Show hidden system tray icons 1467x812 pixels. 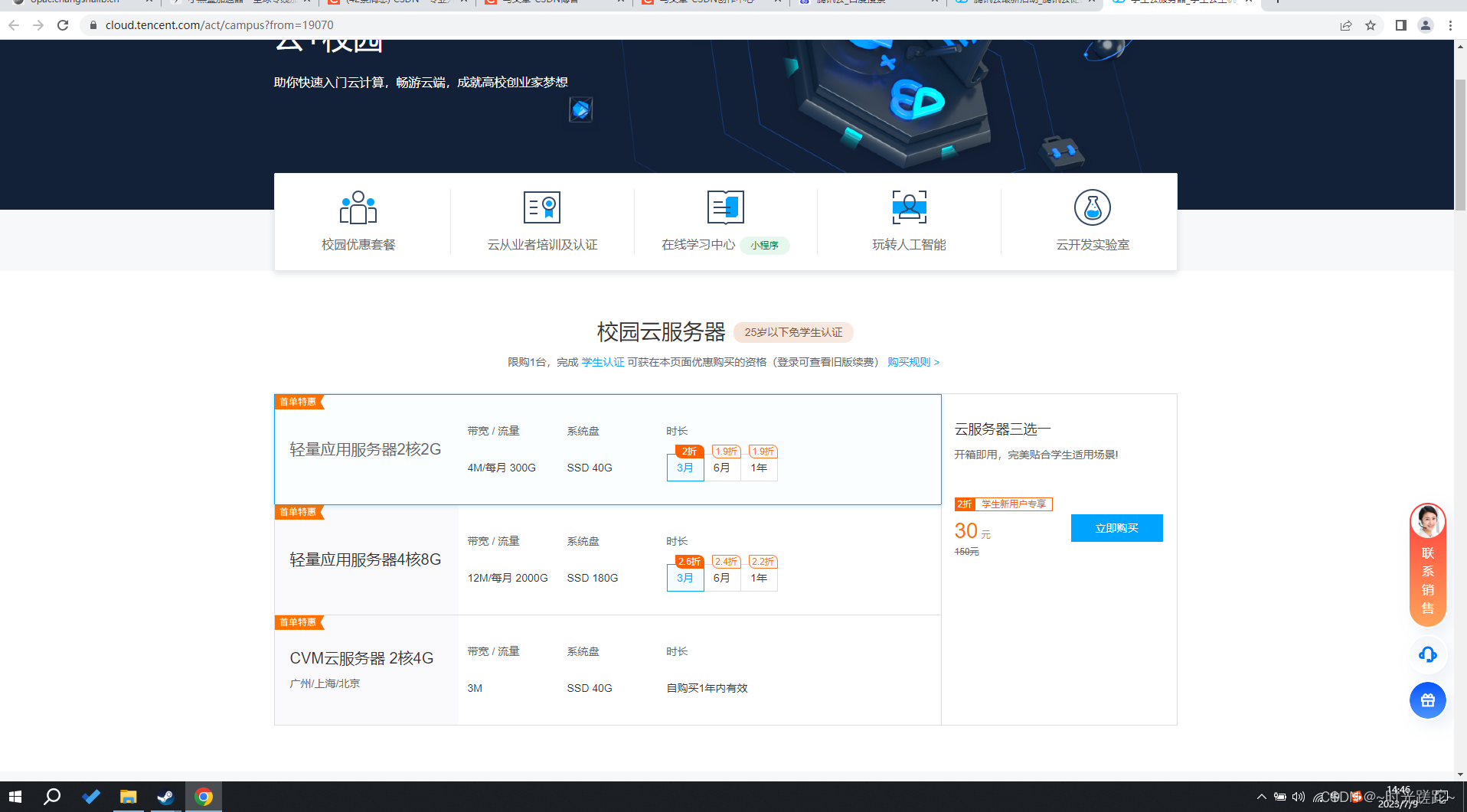(x=1262, y=797)
